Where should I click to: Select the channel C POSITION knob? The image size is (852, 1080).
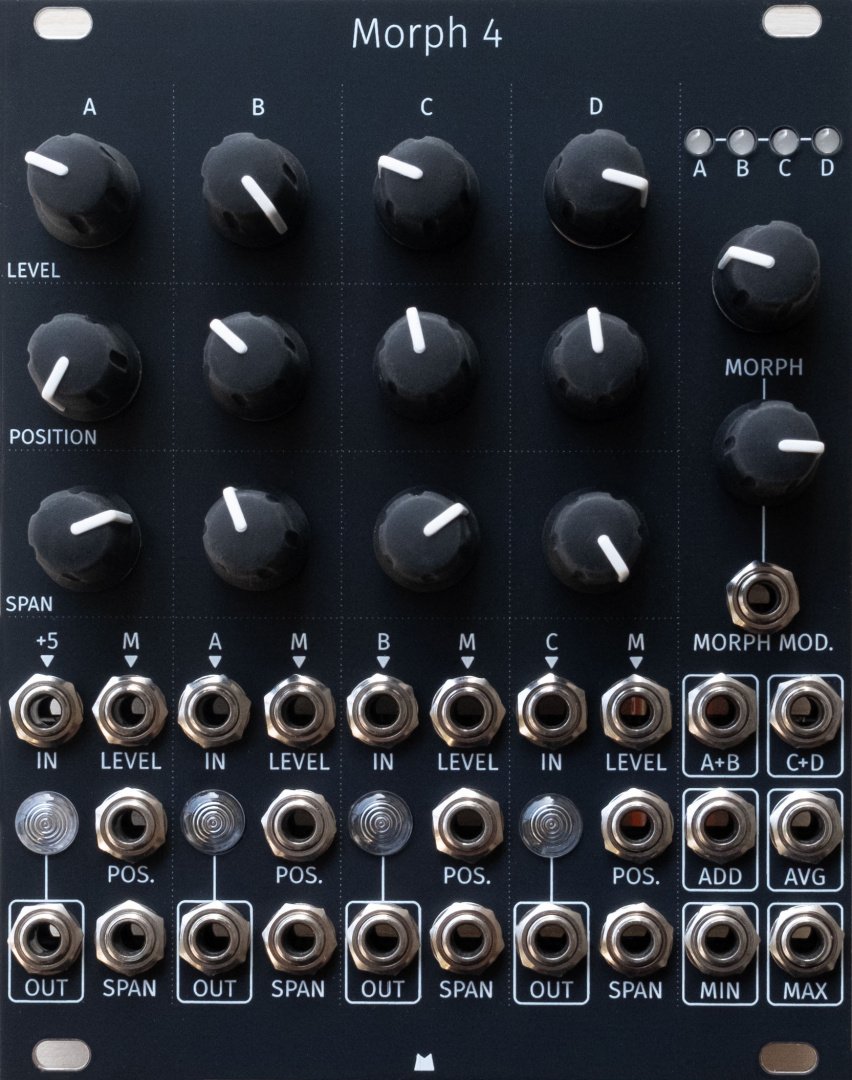(x=426, y=363)
